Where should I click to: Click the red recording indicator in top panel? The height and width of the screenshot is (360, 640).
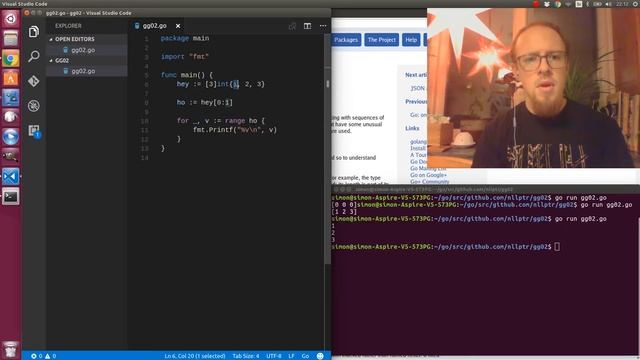536,4
